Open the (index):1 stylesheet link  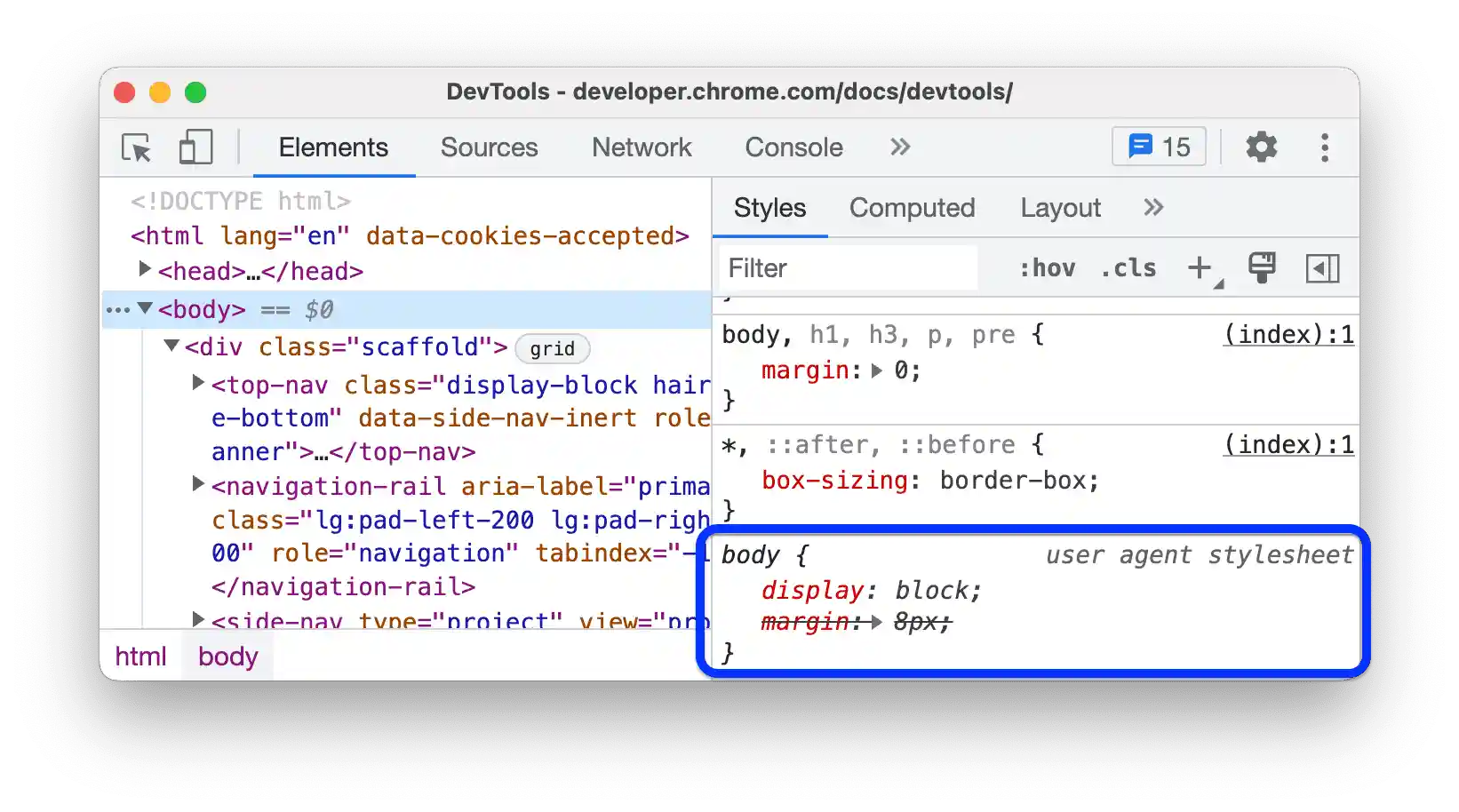(1288, 334)
